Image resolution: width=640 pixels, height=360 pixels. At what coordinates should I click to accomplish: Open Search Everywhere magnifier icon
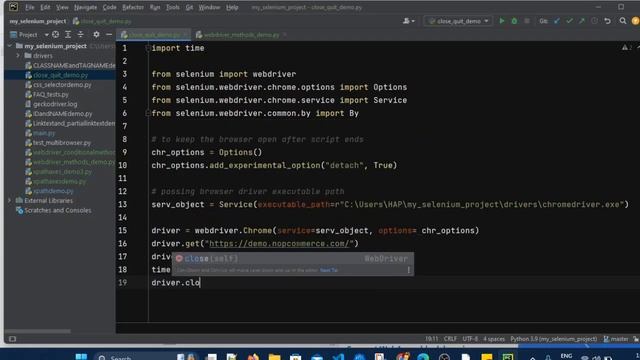click(622, 21)
